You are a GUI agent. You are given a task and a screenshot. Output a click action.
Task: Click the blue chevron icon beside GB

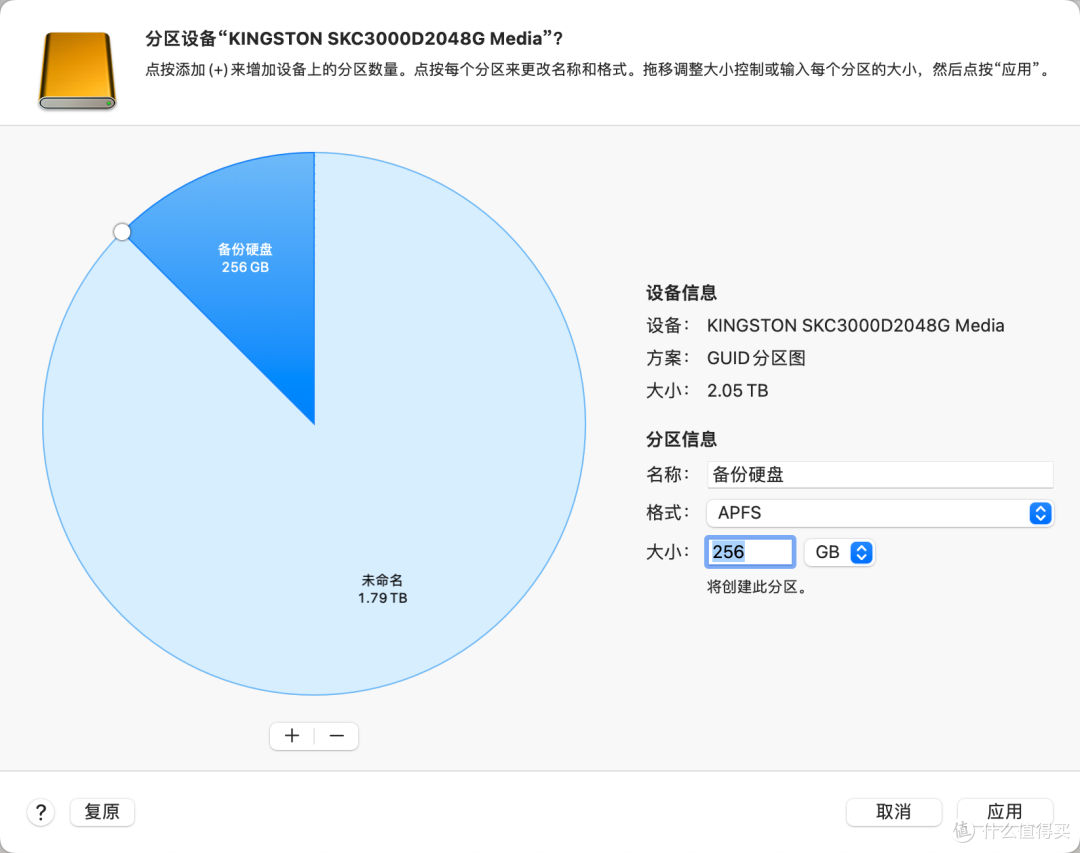pos(860,551)
